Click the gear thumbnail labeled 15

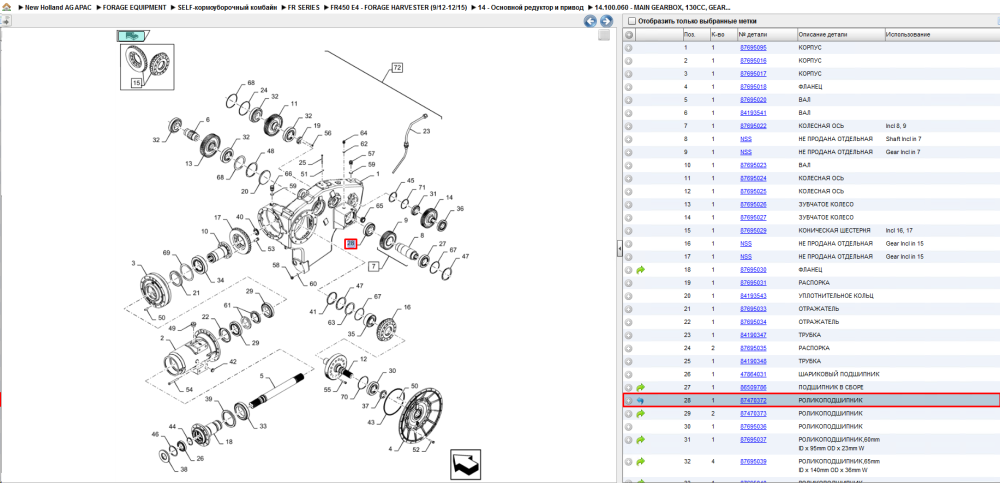point(147,66)
